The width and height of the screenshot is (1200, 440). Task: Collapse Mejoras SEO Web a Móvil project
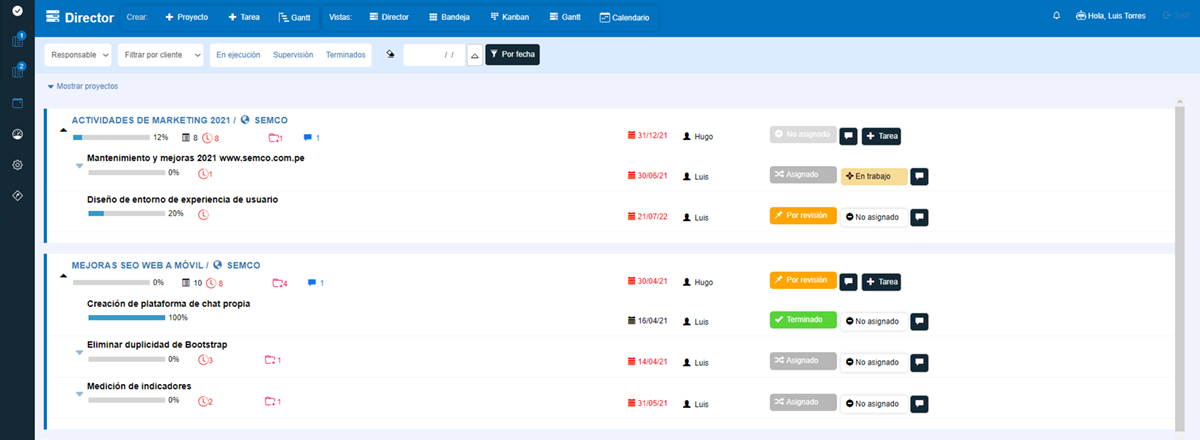61,274
